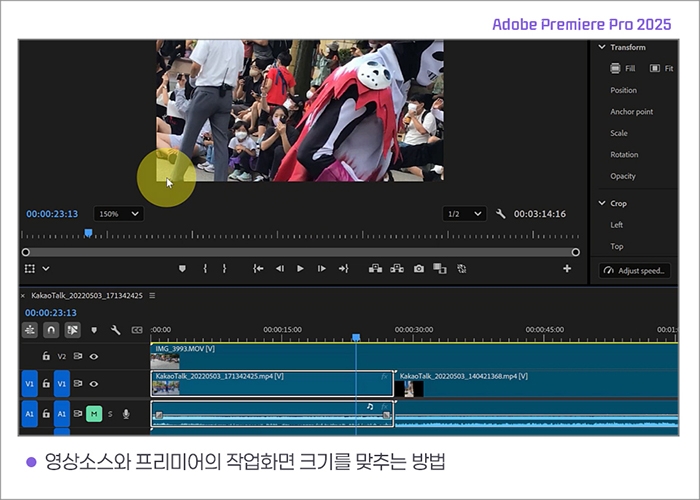The height and width of the screenshot is (500, 700).
Task: Click the Lift button
Action: 375,268
